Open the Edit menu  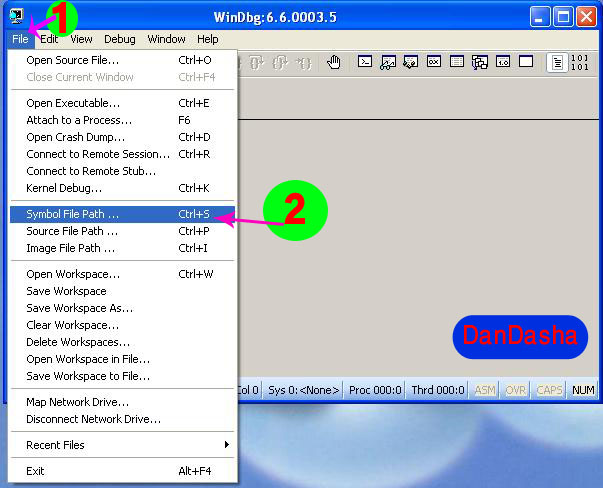point(49,39)
